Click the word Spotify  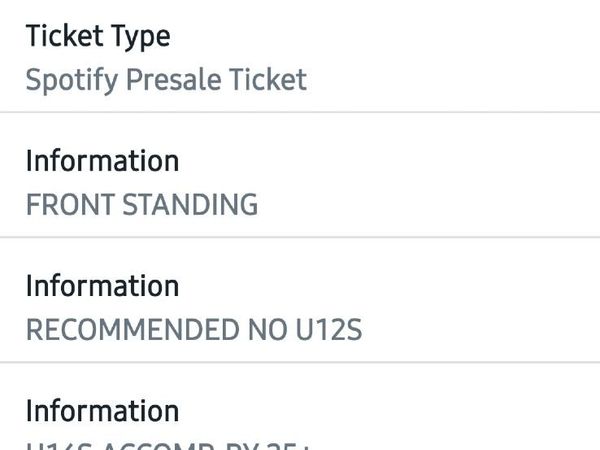72,81
